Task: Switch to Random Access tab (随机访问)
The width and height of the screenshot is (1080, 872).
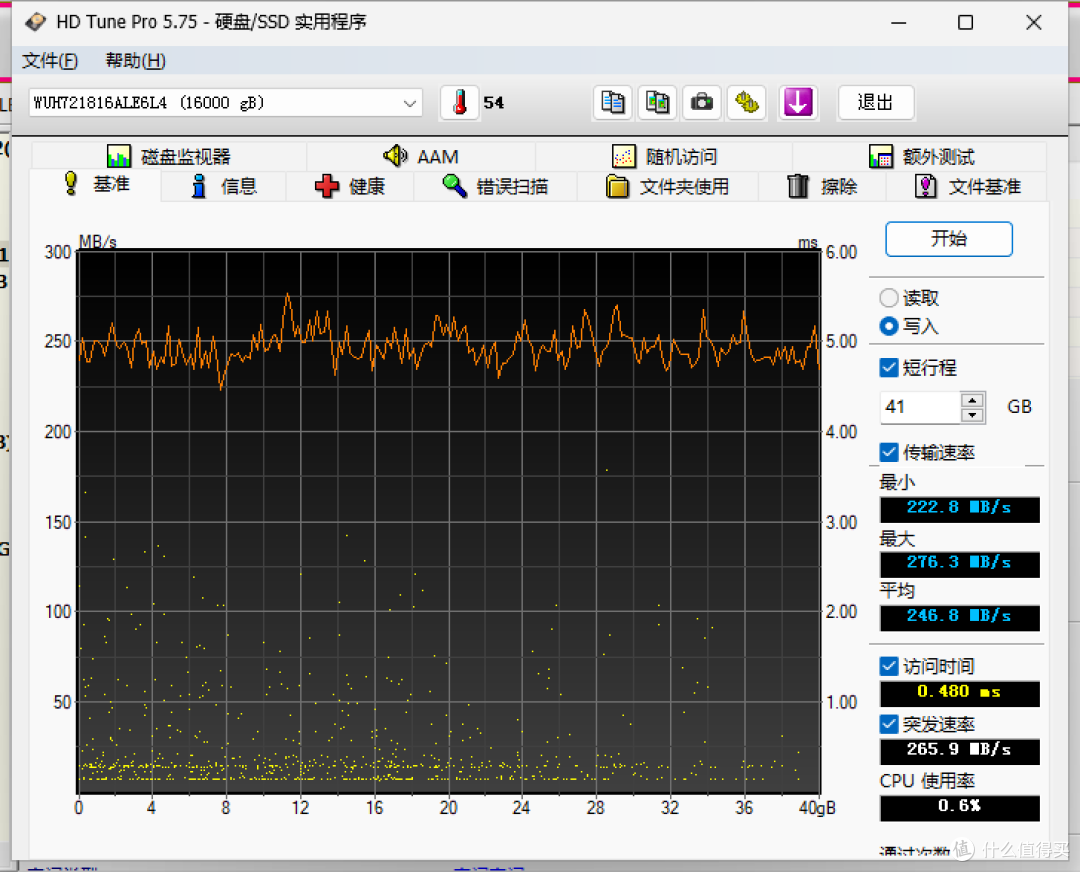Action: 664,156
